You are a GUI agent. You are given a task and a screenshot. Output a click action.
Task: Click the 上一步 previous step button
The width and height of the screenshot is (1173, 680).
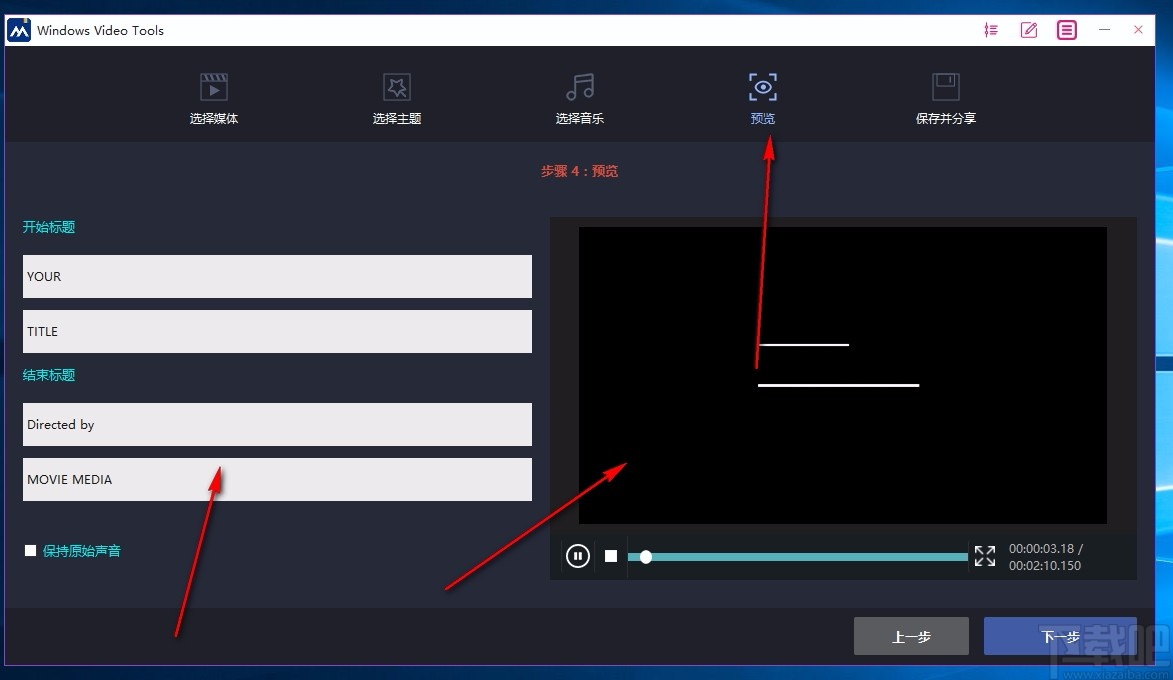tap(911, 636)
